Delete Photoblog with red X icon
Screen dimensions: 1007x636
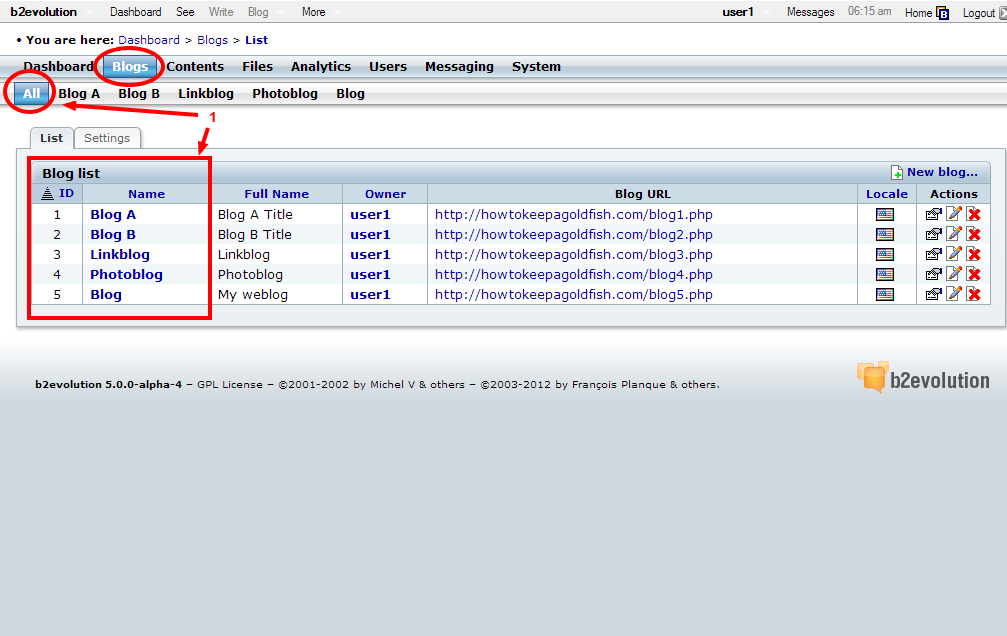pos(974,274)
